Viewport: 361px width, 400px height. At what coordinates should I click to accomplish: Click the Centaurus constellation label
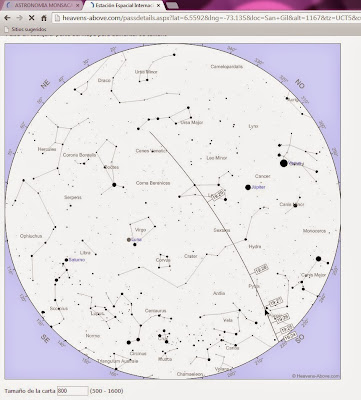[x=155, y=311]
